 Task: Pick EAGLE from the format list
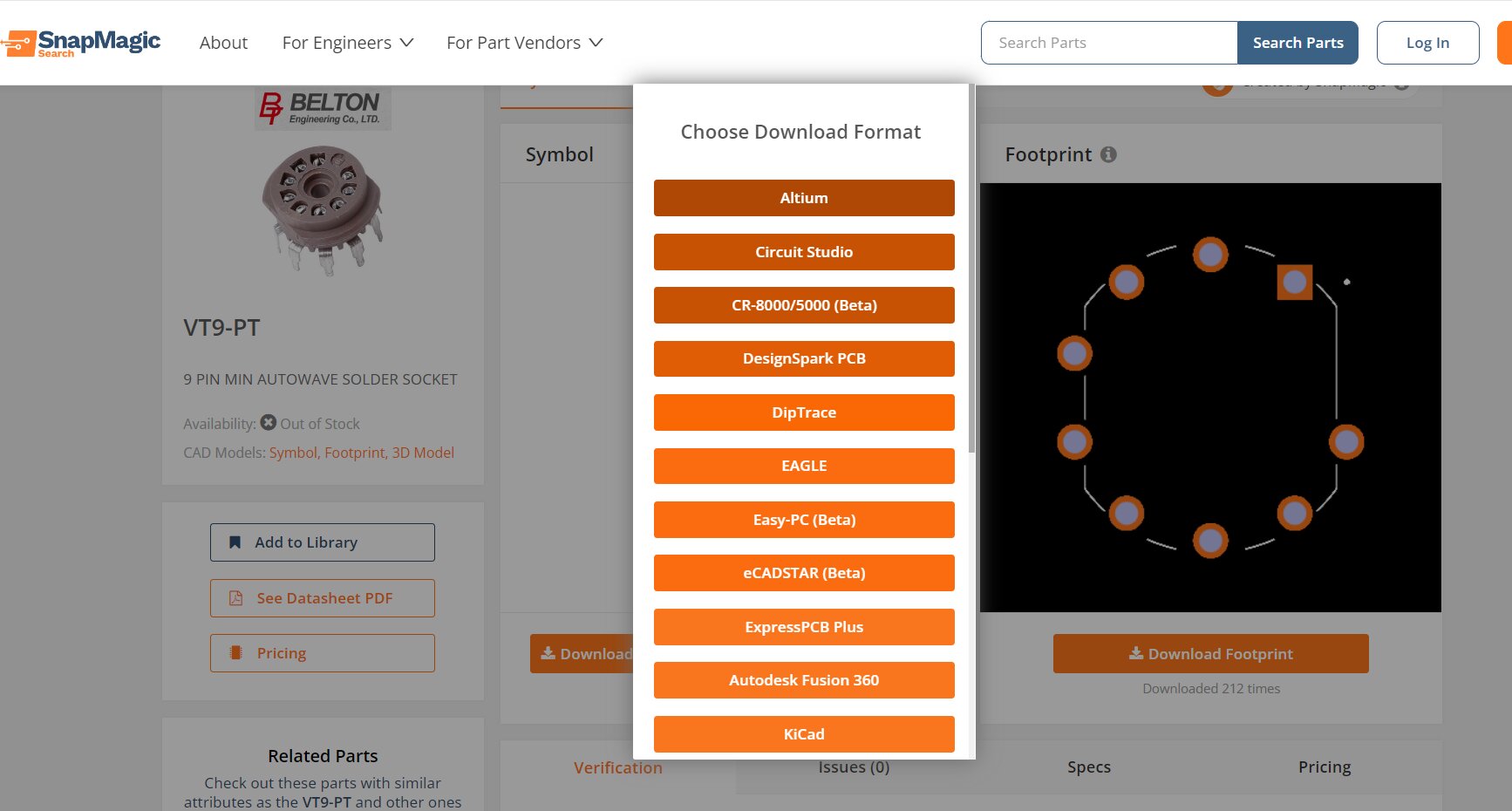[803, 466]
